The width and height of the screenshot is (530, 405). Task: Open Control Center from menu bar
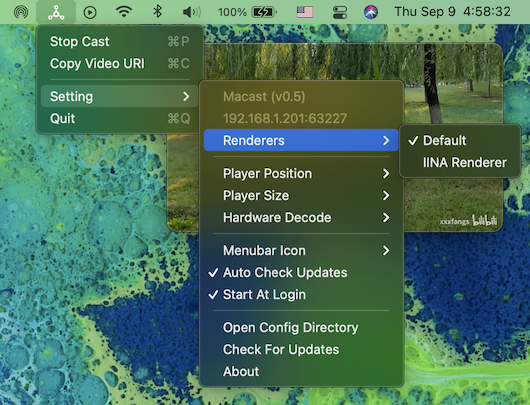point(340,13)
